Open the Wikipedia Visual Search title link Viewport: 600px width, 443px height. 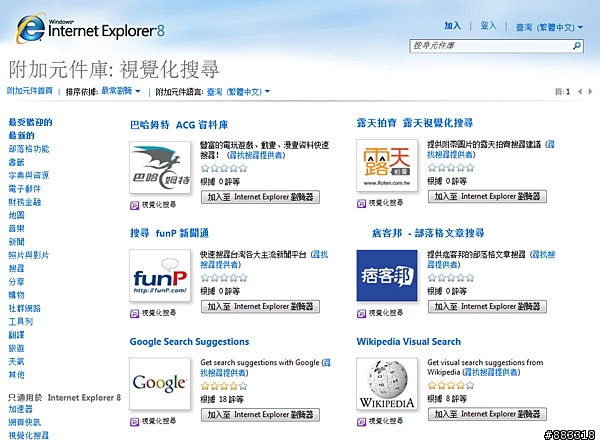(409, 342)
